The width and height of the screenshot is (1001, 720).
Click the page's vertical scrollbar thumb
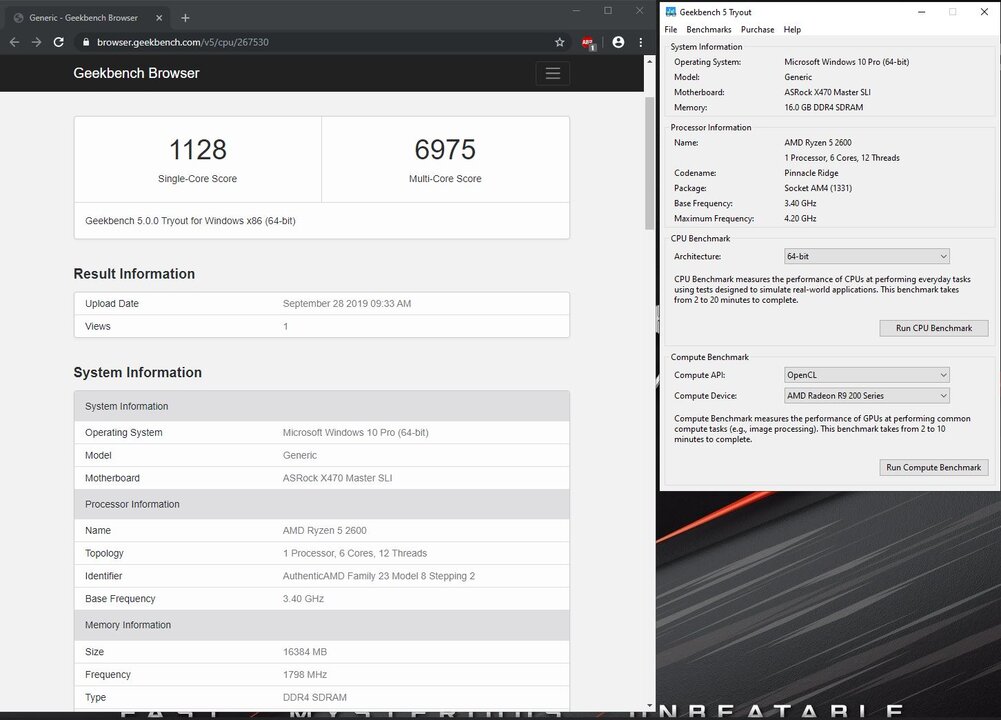tap(649, 163)
